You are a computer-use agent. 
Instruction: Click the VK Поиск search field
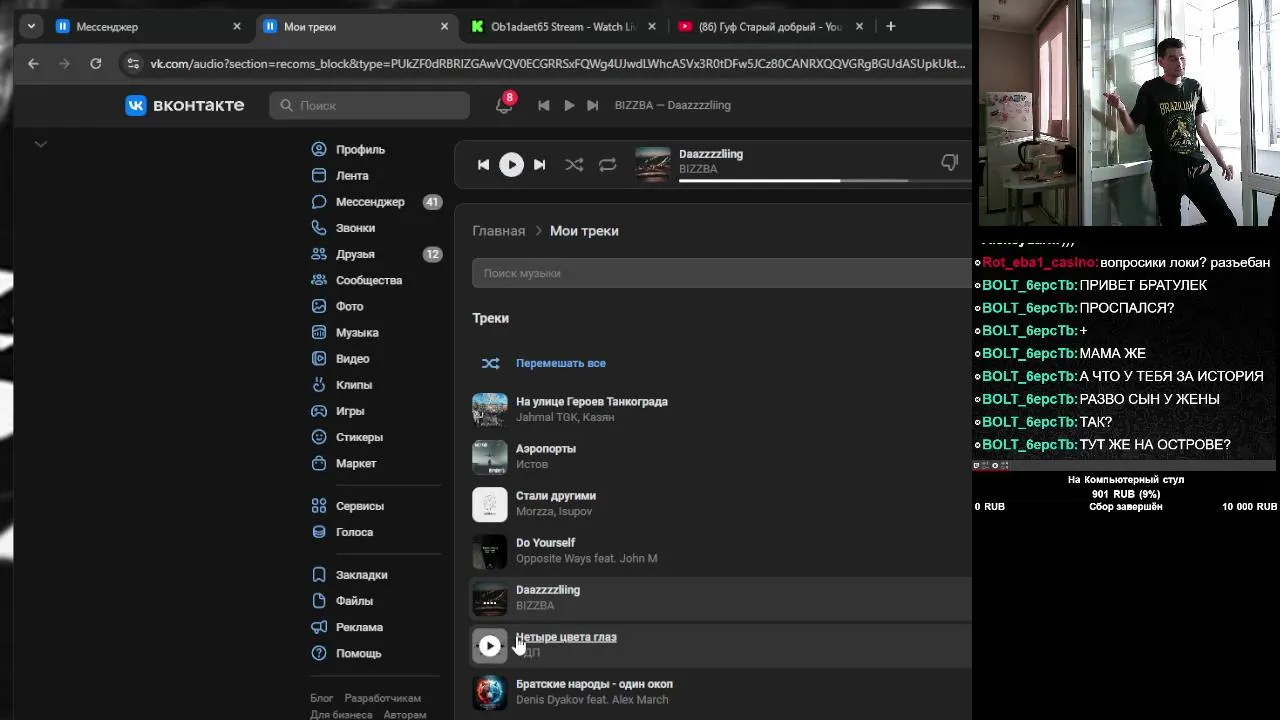click(x=369, y=105)
